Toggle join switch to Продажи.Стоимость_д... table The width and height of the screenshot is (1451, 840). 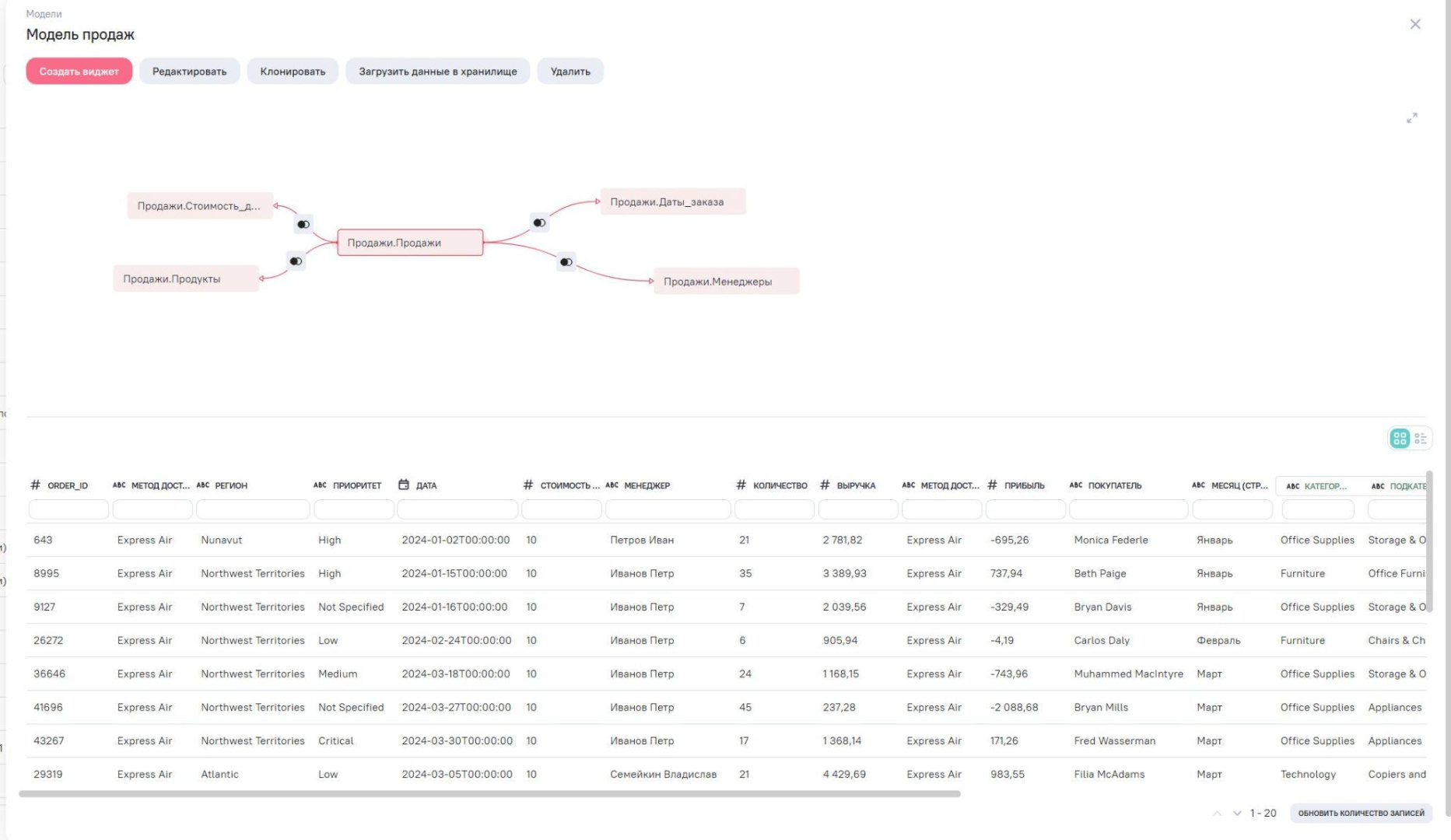[x=303, y=225]
